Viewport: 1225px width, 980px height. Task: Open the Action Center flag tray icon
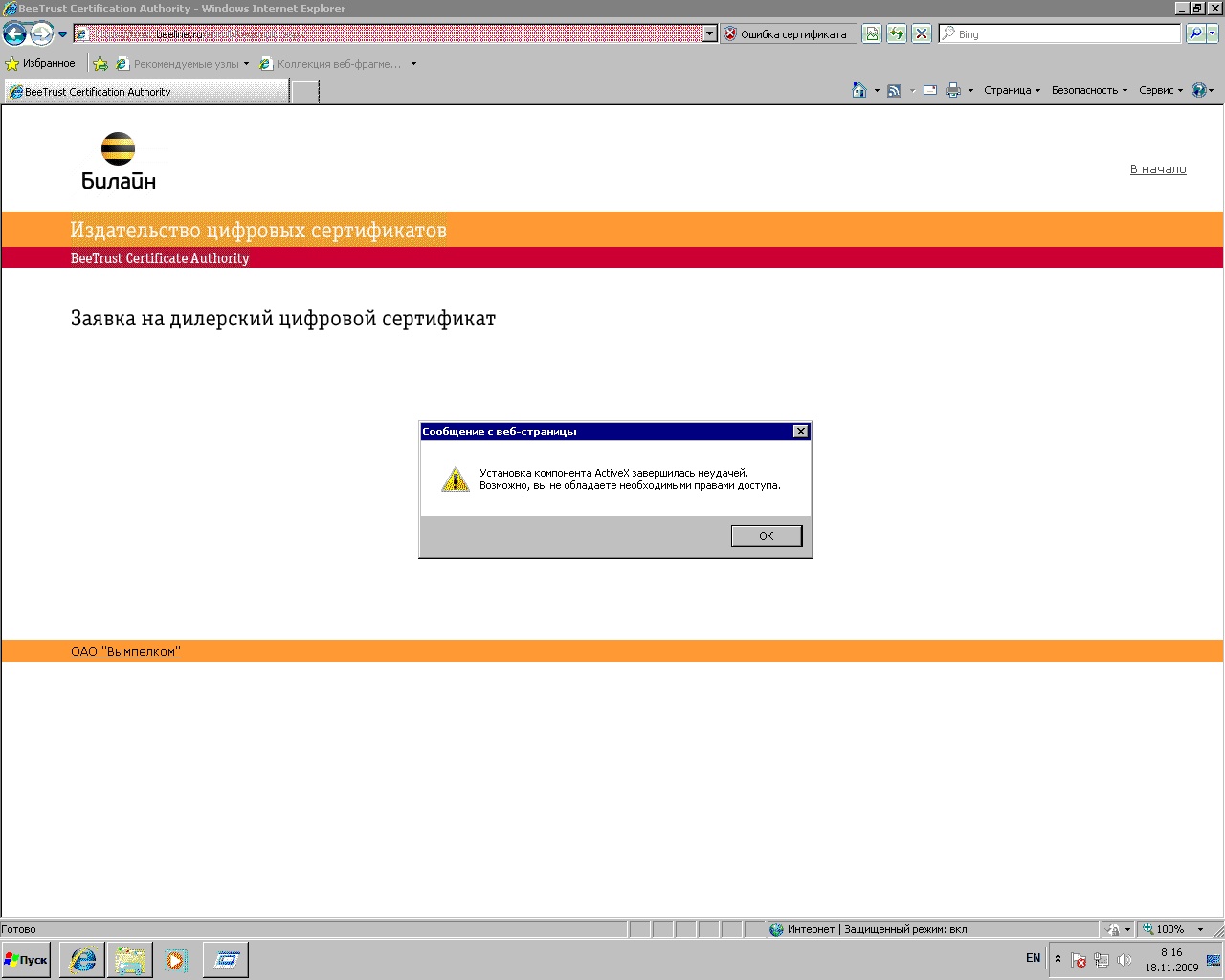point(1079,960)
